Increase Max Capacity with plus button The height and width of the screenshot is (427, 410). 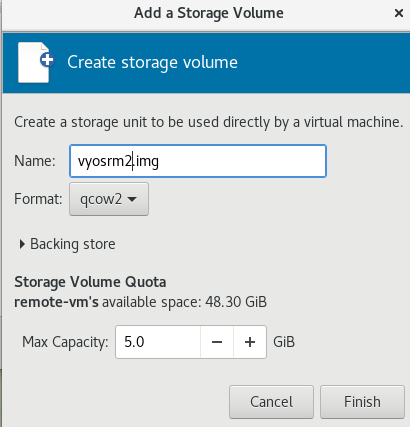(250, 342)
